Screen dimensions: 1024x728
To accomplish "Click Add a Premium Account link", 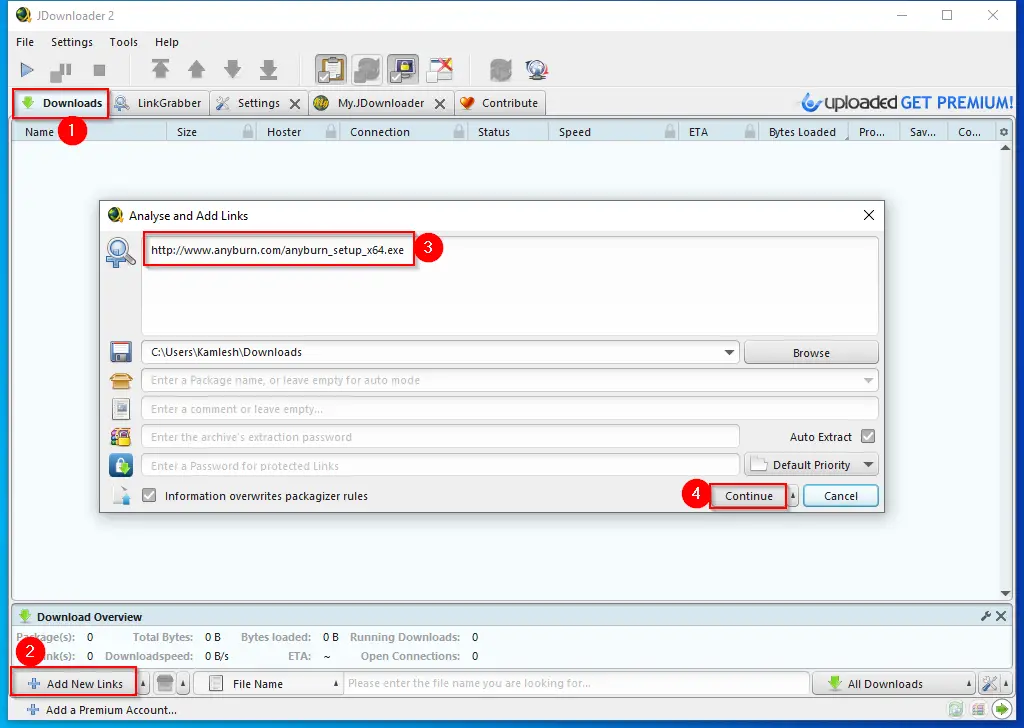I will [x=102, y=710].
